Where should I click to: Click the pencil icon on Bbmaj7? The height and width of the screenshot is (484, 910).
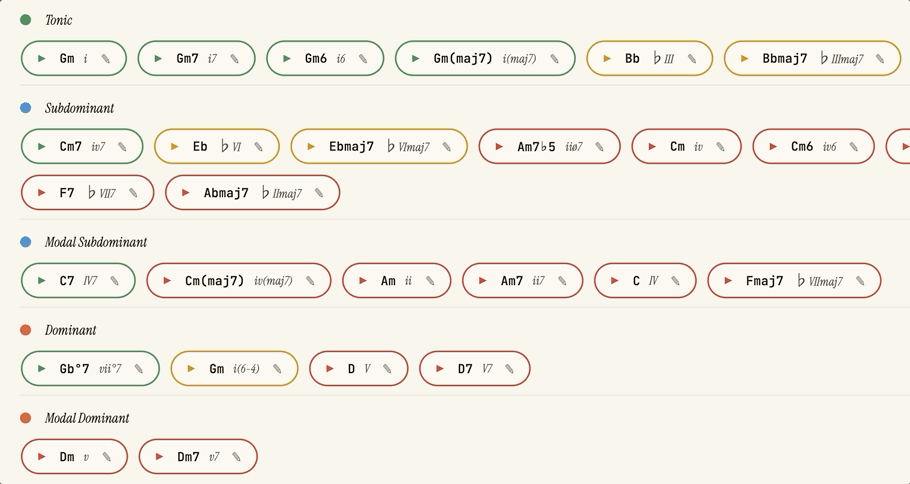[x=880, y=58]
